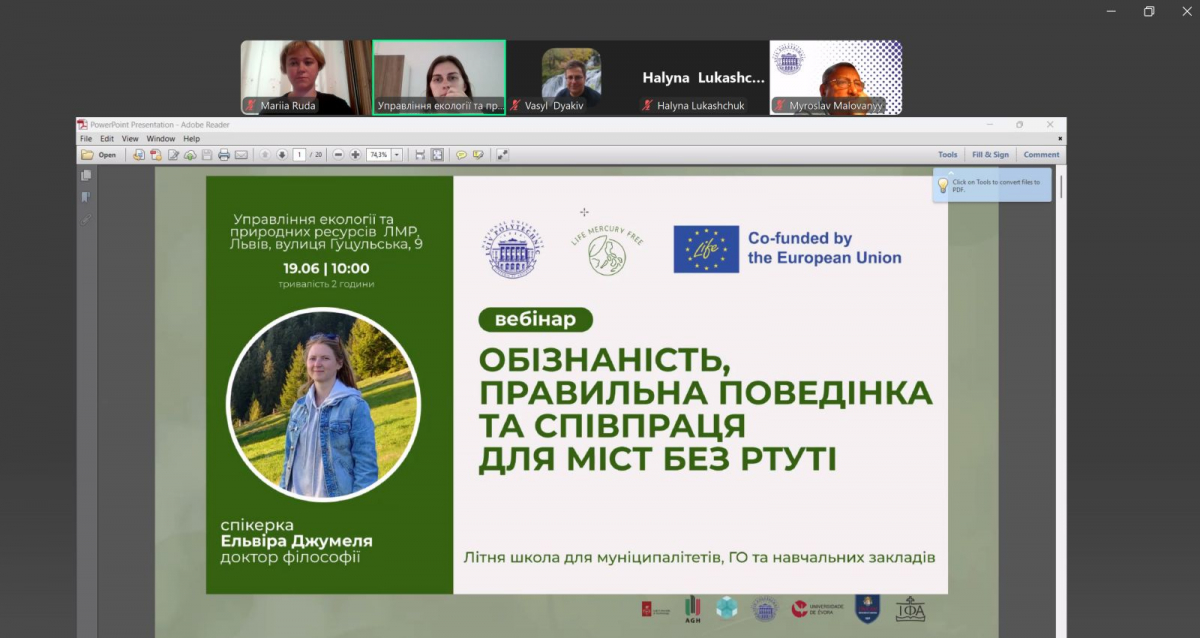1200x638 pixels.
Task: Click the Print icon in Adobe Reader
Action: (224, 155)
